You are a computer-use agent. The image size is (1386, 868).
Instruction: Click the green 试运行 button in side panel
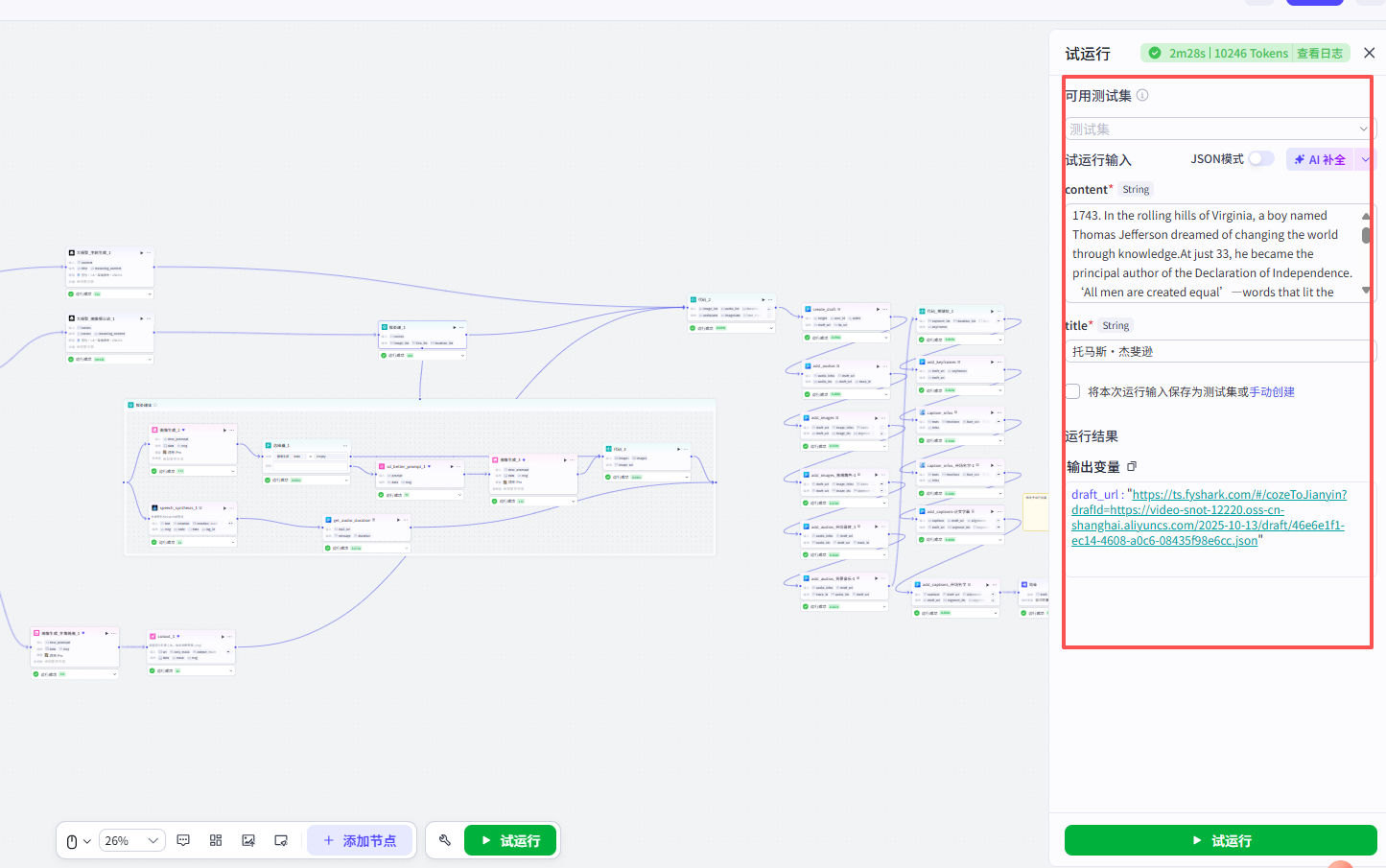[1220, 840]
